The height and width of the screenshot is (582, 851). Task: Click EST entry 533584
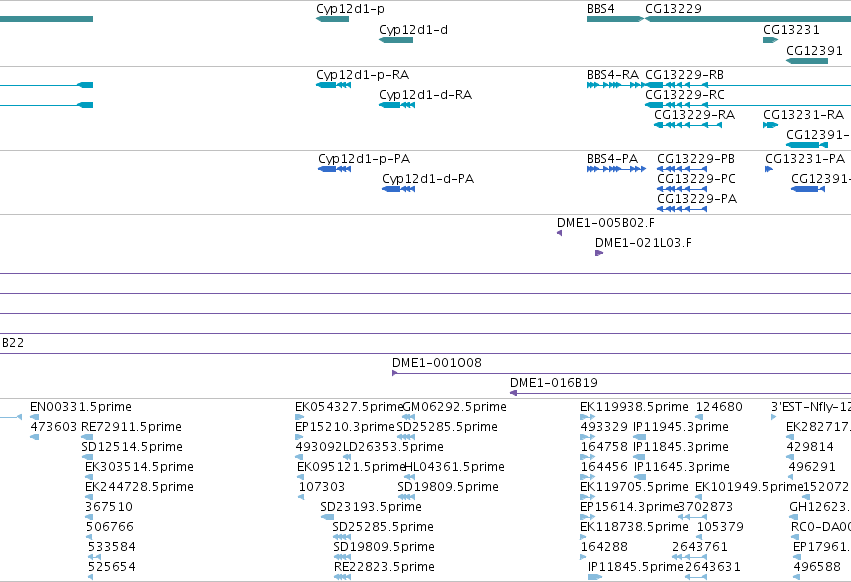point(112,547)
